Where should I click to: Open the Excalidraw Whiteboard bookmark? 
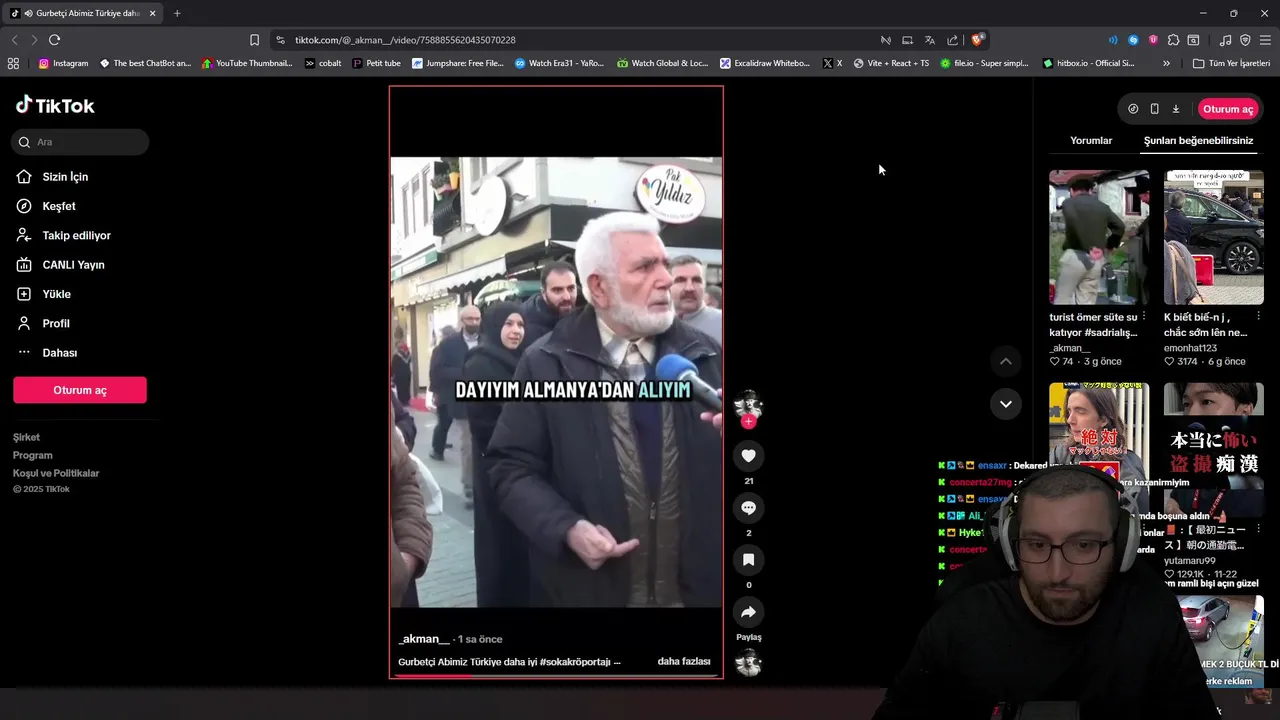pyautogui.click(x=765, y=63)
